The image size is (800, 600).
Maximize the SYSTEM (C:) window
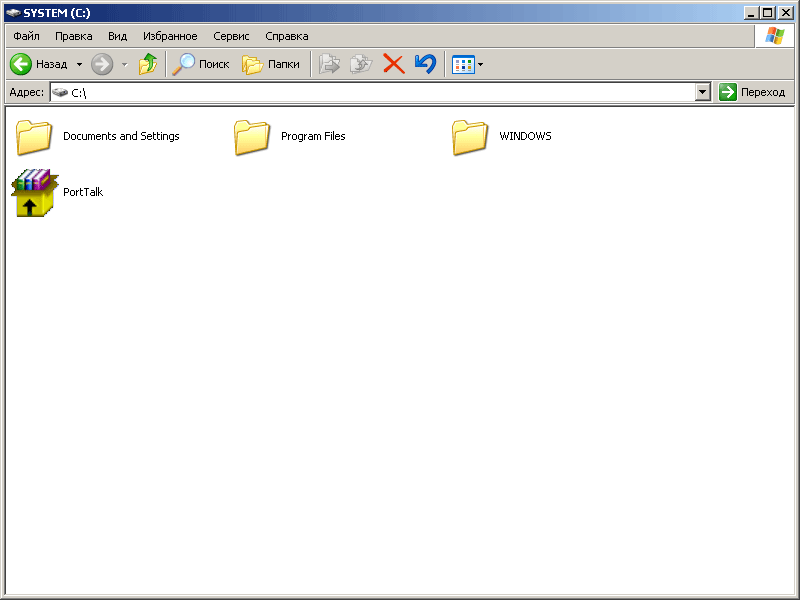(767, 13)
